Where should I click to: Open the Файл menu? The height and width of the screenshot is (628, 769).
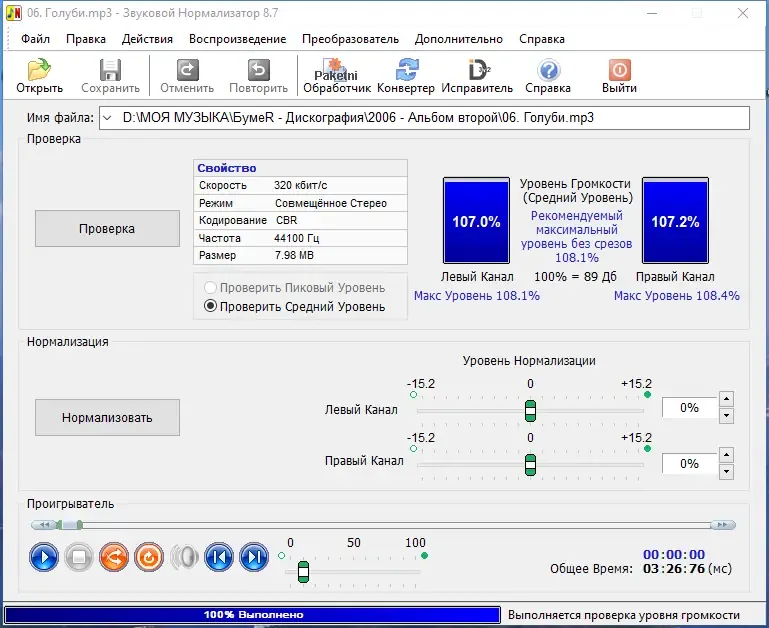[35, 39]
